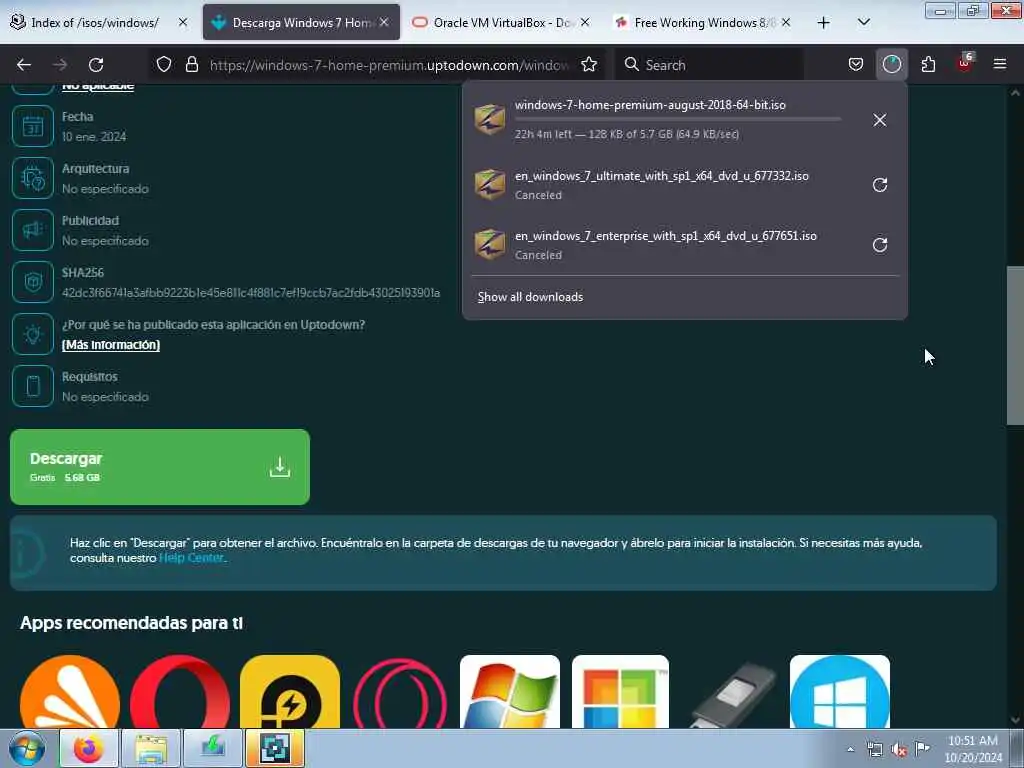Open the Más información link

111,345
